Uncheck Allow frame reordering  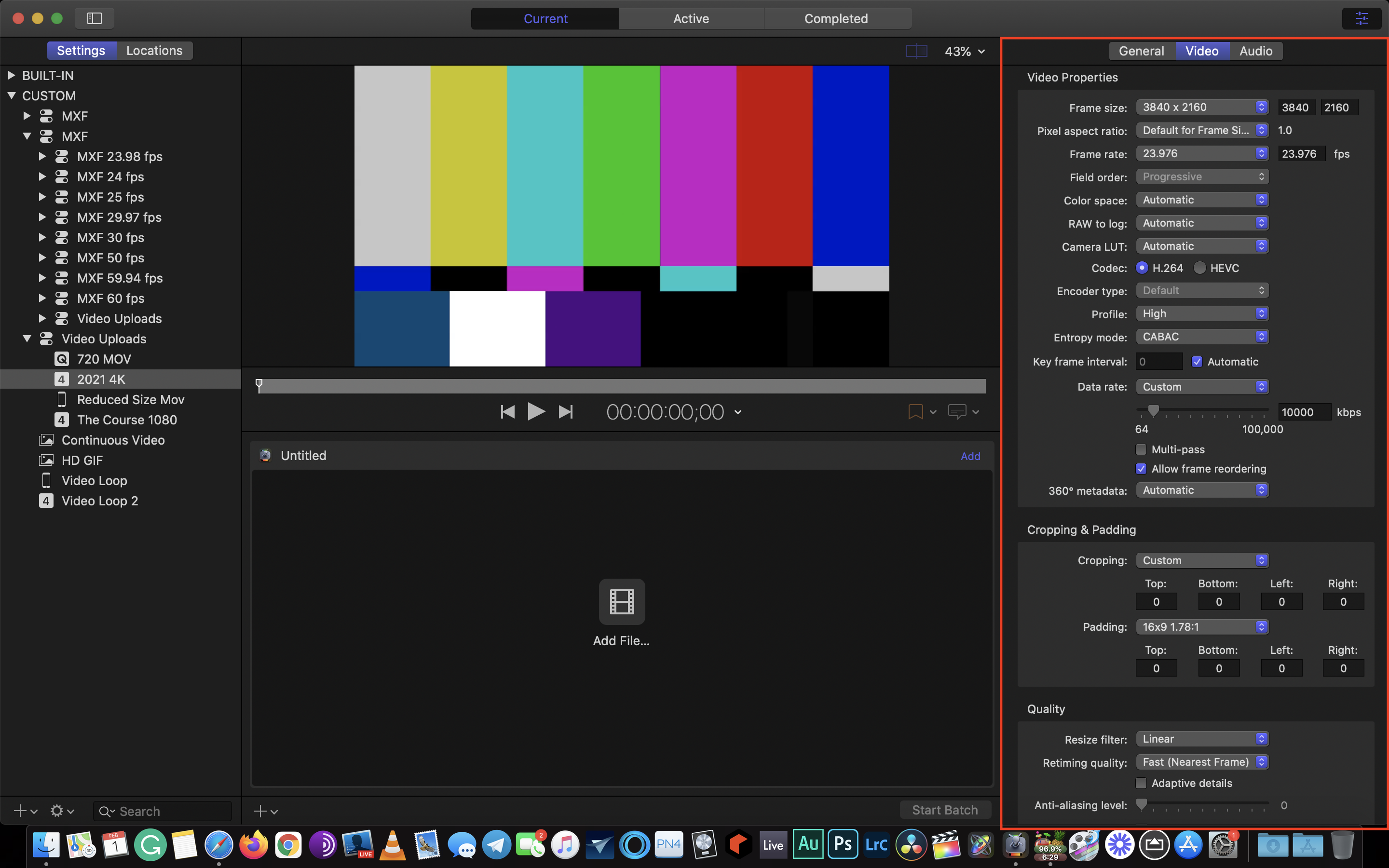tap(1141, 469)
